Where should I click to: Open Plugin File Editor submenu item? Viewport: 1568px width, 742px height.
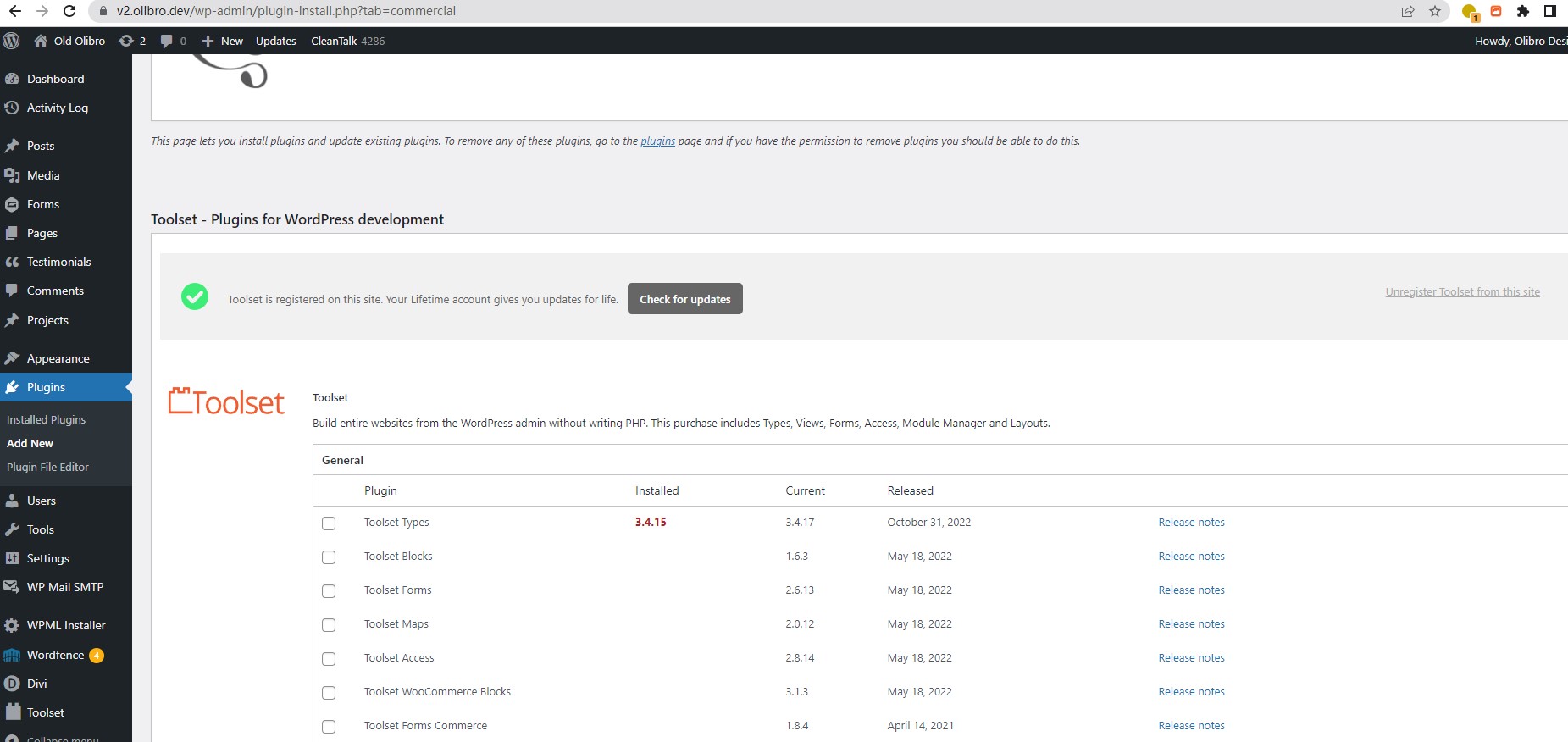click(x=47, y=467)
